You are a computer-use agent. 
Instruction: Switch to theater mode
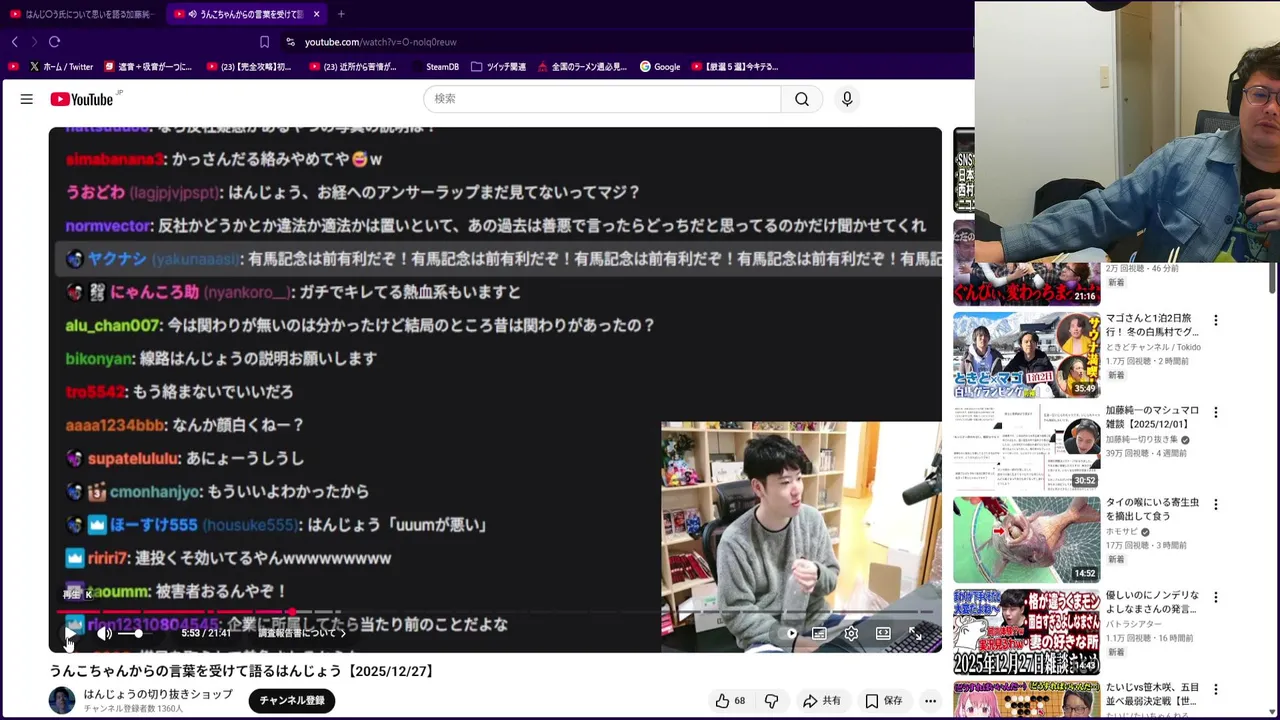[x=883, y=633]
